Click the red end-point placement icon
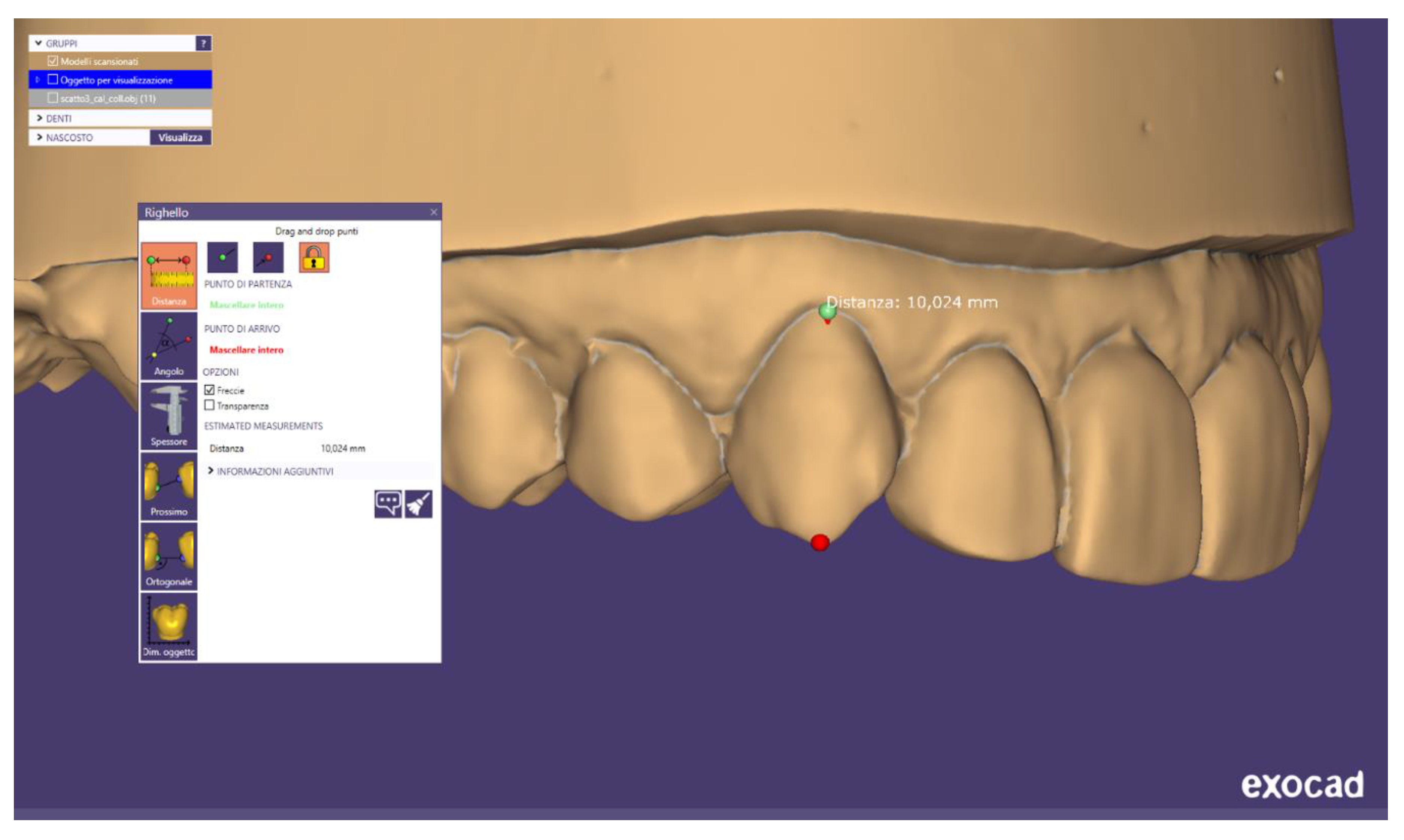 click(x=268, y=258)
